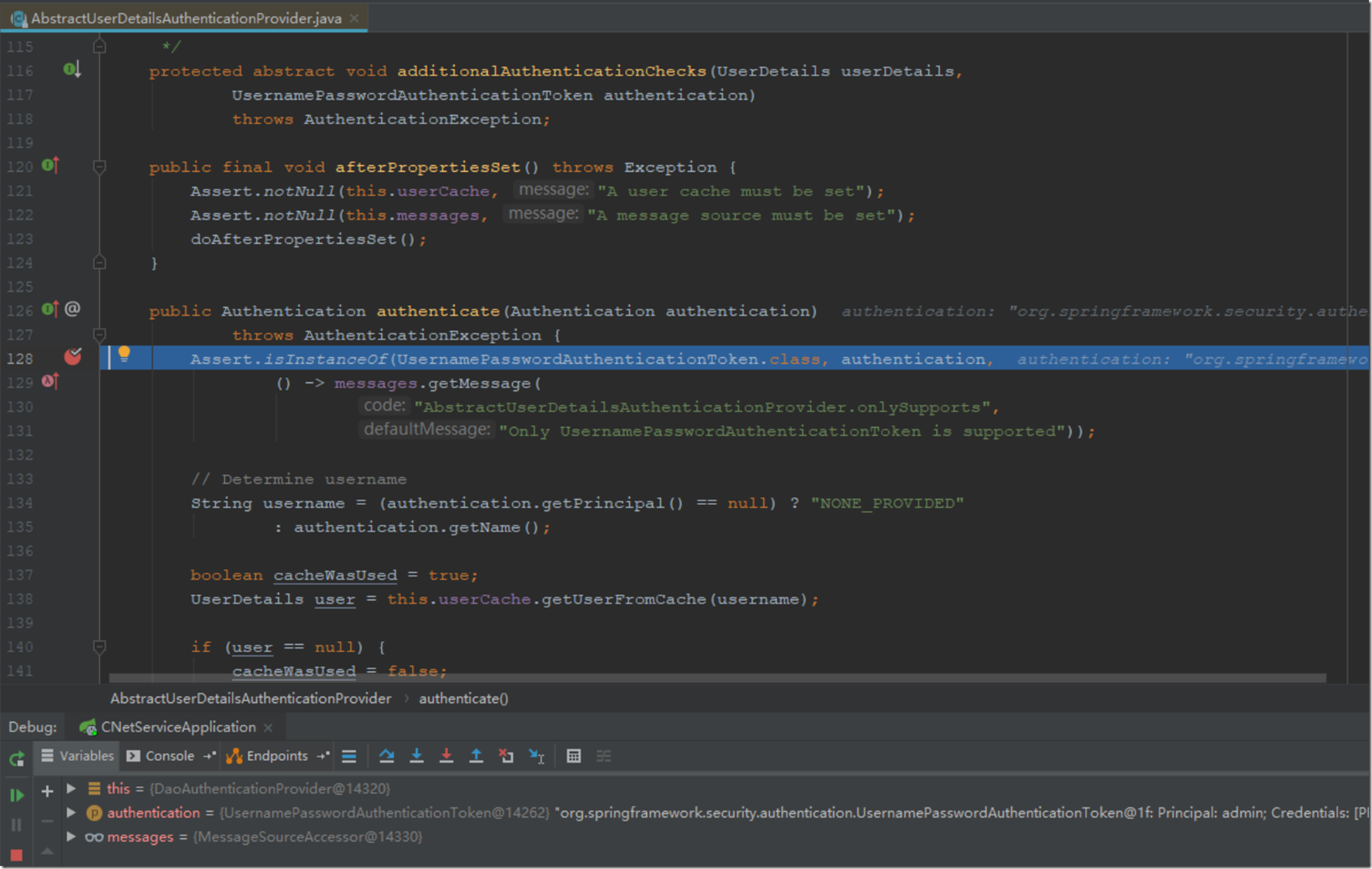Click Step Into blue arrow icon

tap(417, 757)
